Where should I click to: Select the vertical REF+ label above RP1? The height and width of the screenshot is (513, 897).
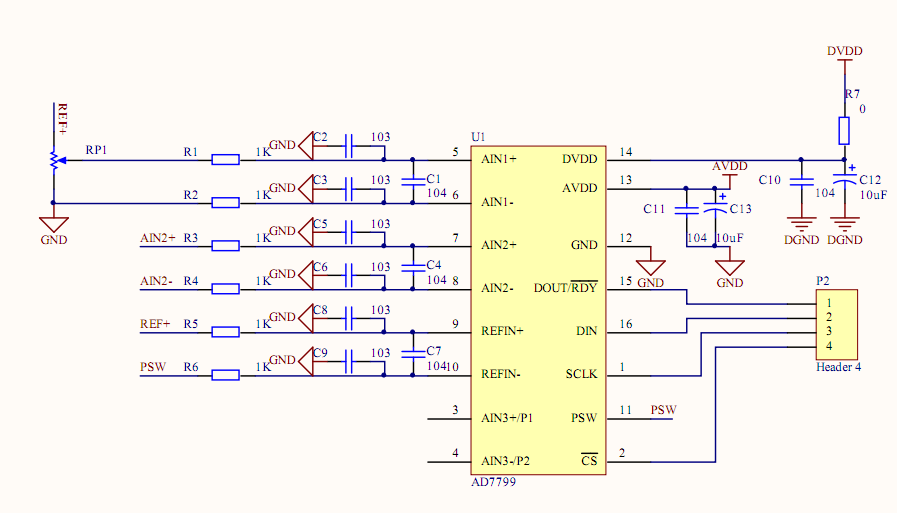pos(62,119)
